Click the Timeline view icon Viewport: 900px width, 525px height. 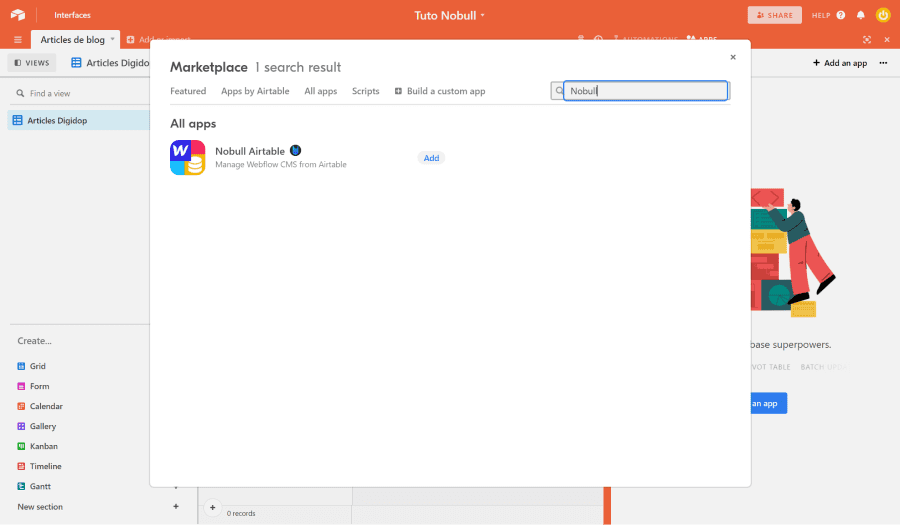(x=21, y=466)
